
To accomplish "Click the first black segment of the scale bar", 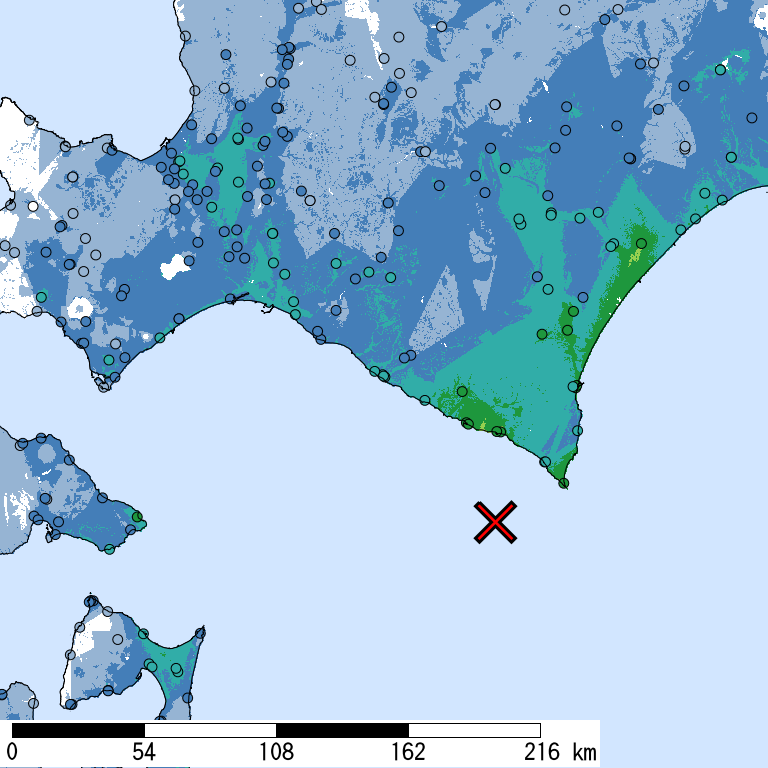I will [78, 730].
